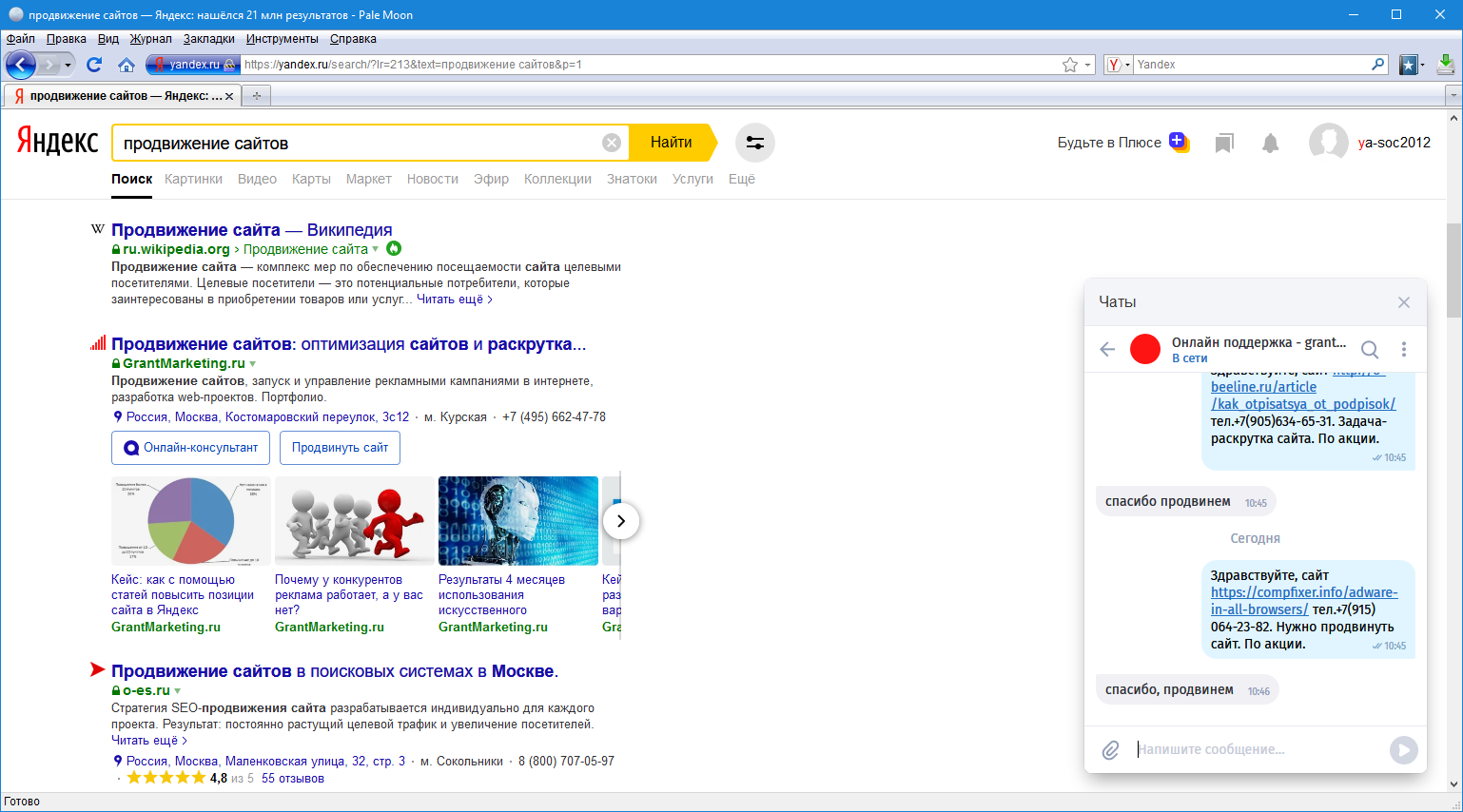Send the chat message with the arrow button
The height and width of the screenshot is (812, 1463).
1403,750
